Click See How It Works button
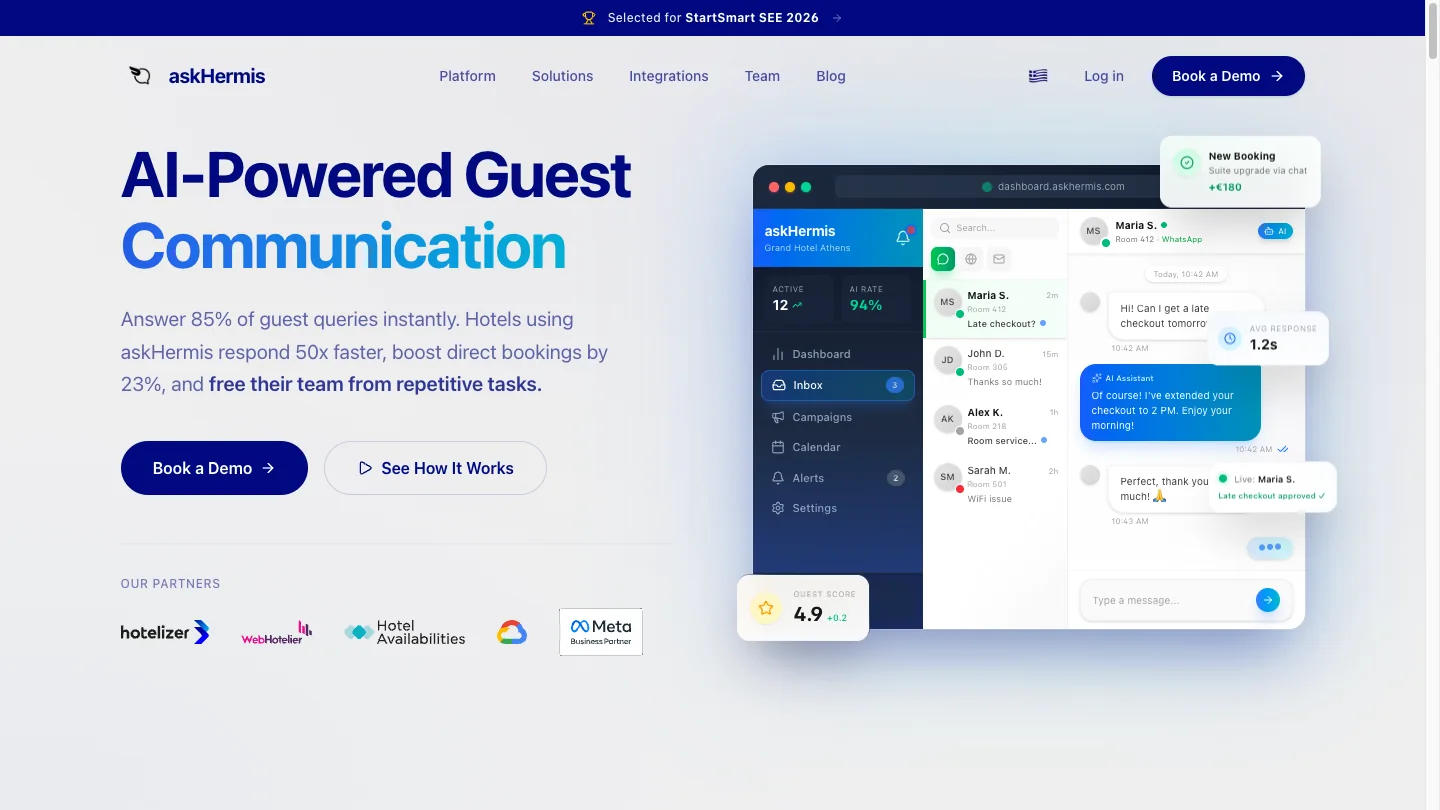The width and height of the screenshot is (1440, 810). tap(435, 468)
